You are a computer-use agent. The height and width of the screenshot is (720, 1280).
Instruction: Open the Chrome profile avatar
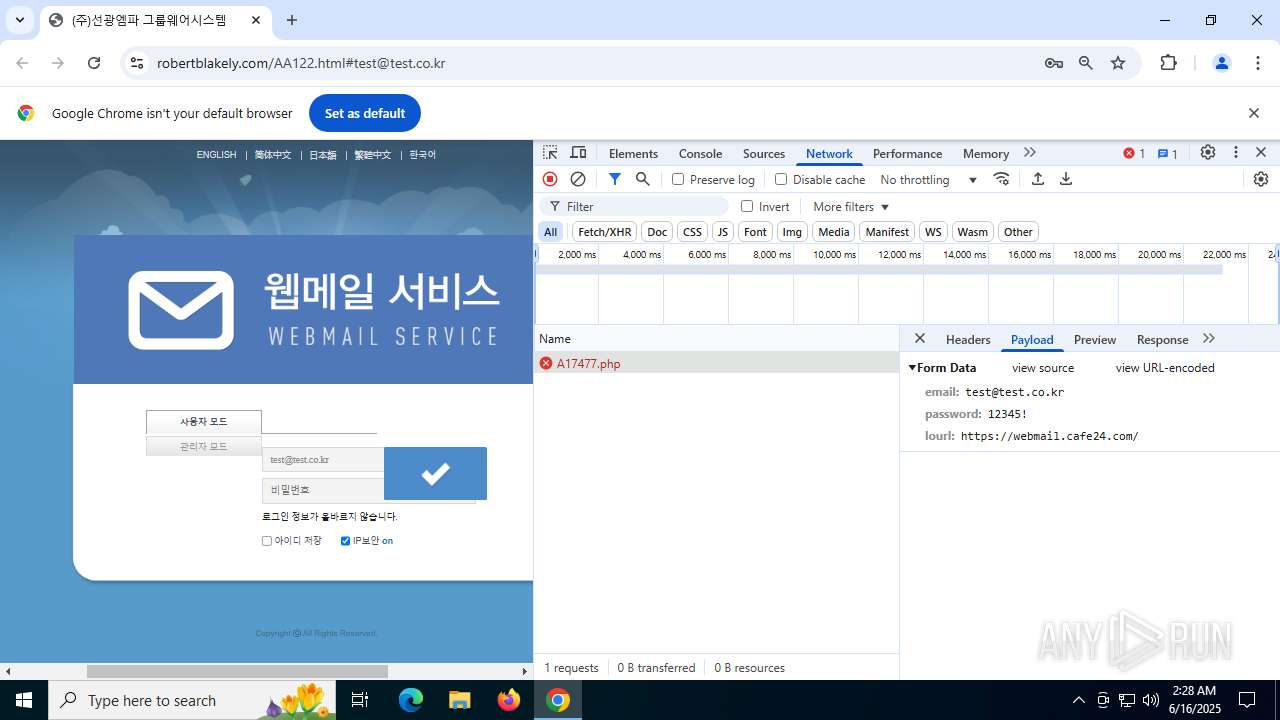coord(1221,63)
